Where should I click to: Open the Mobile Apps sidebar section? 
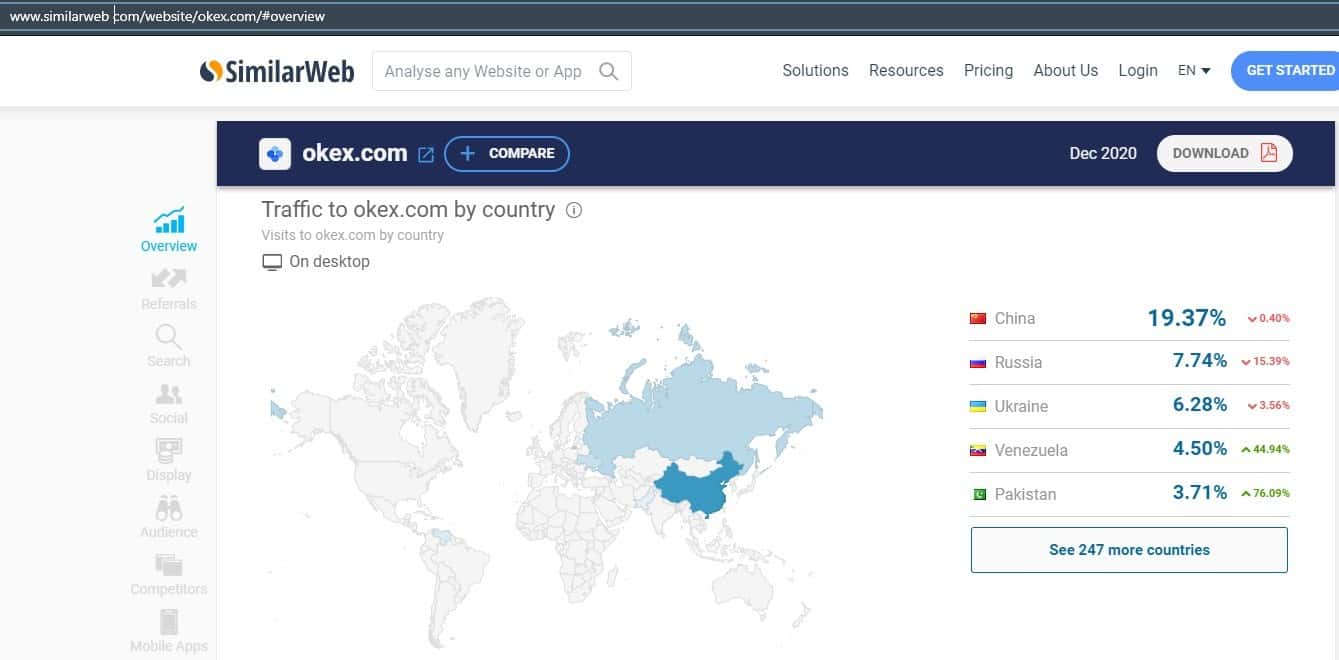tap(169, 632)
